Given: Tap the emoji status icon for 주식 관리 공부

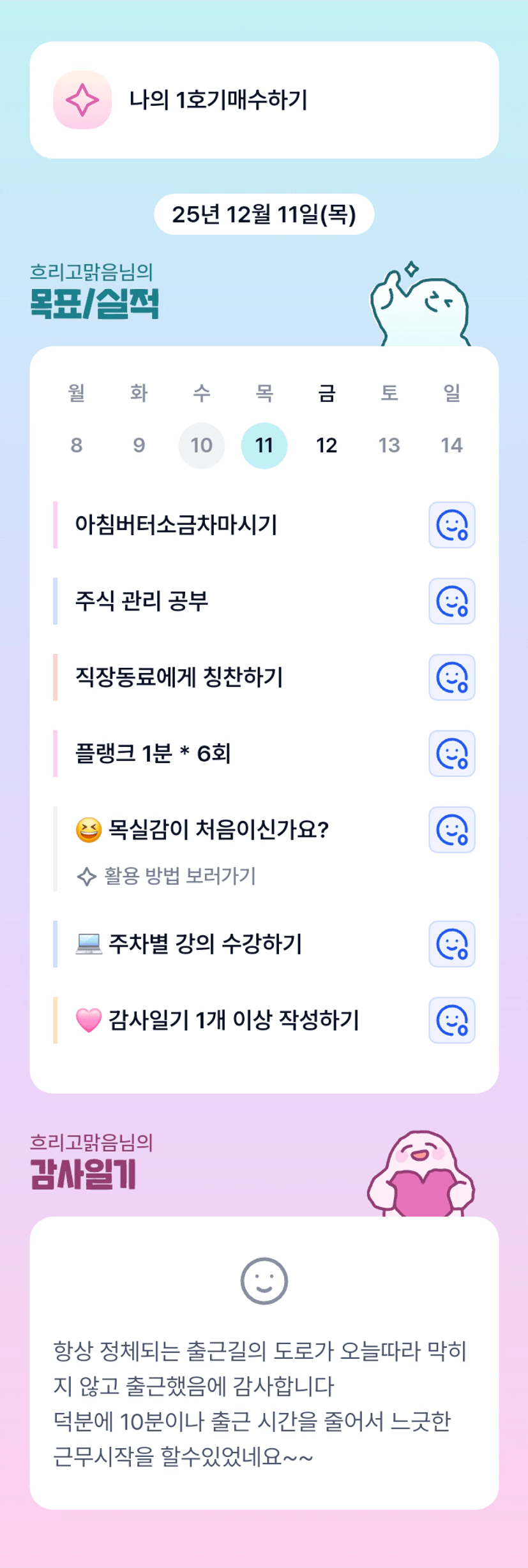Looking at the screenshot, I should click(x=451, y=601).
